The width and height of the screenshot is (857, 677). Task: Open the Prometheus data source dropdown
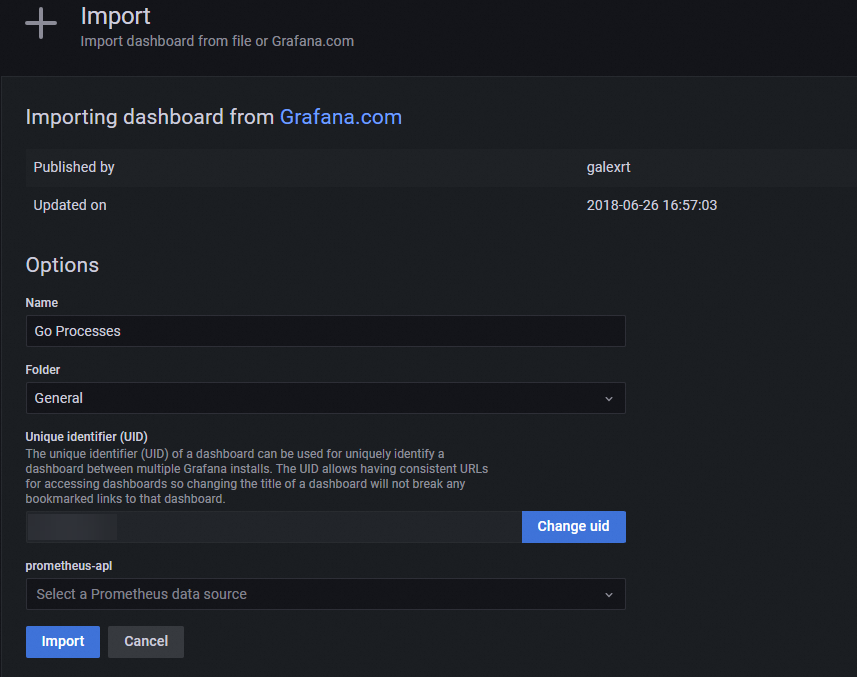click(325, 594)
